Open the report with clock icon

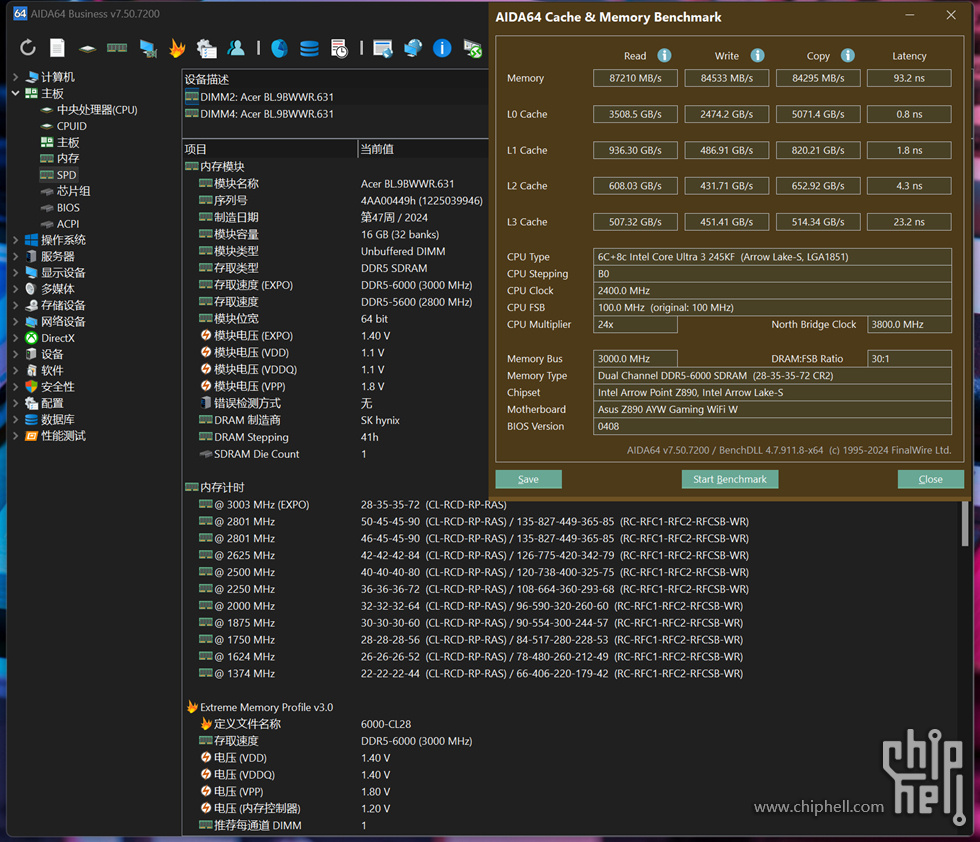click(x=339, y=48)
